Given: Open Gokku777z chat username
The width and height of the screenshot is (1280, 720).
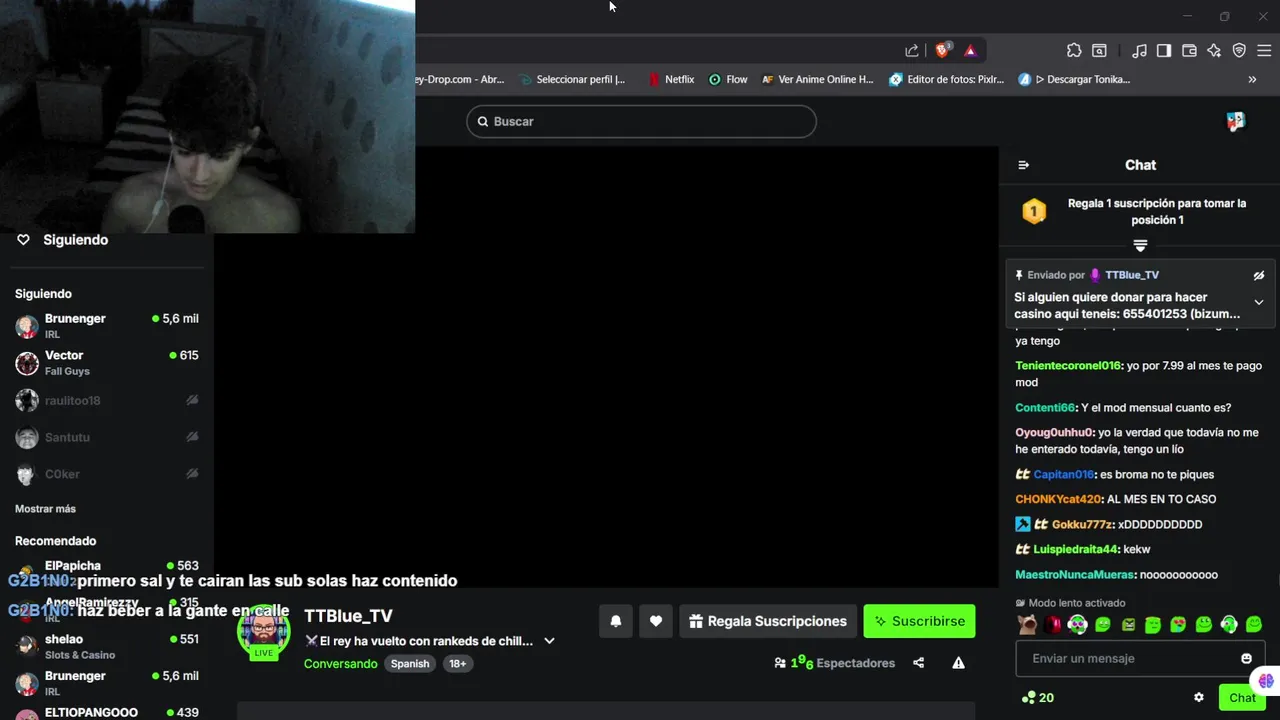Looking at the screenshot, I should click(x=1082, y=524).
